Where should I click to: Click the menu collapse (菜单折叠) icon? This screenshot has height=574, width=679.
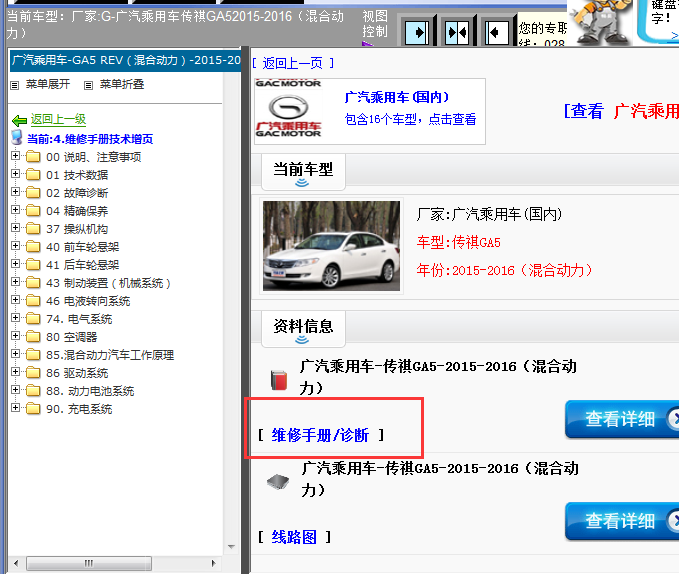[x=88, y=85]
